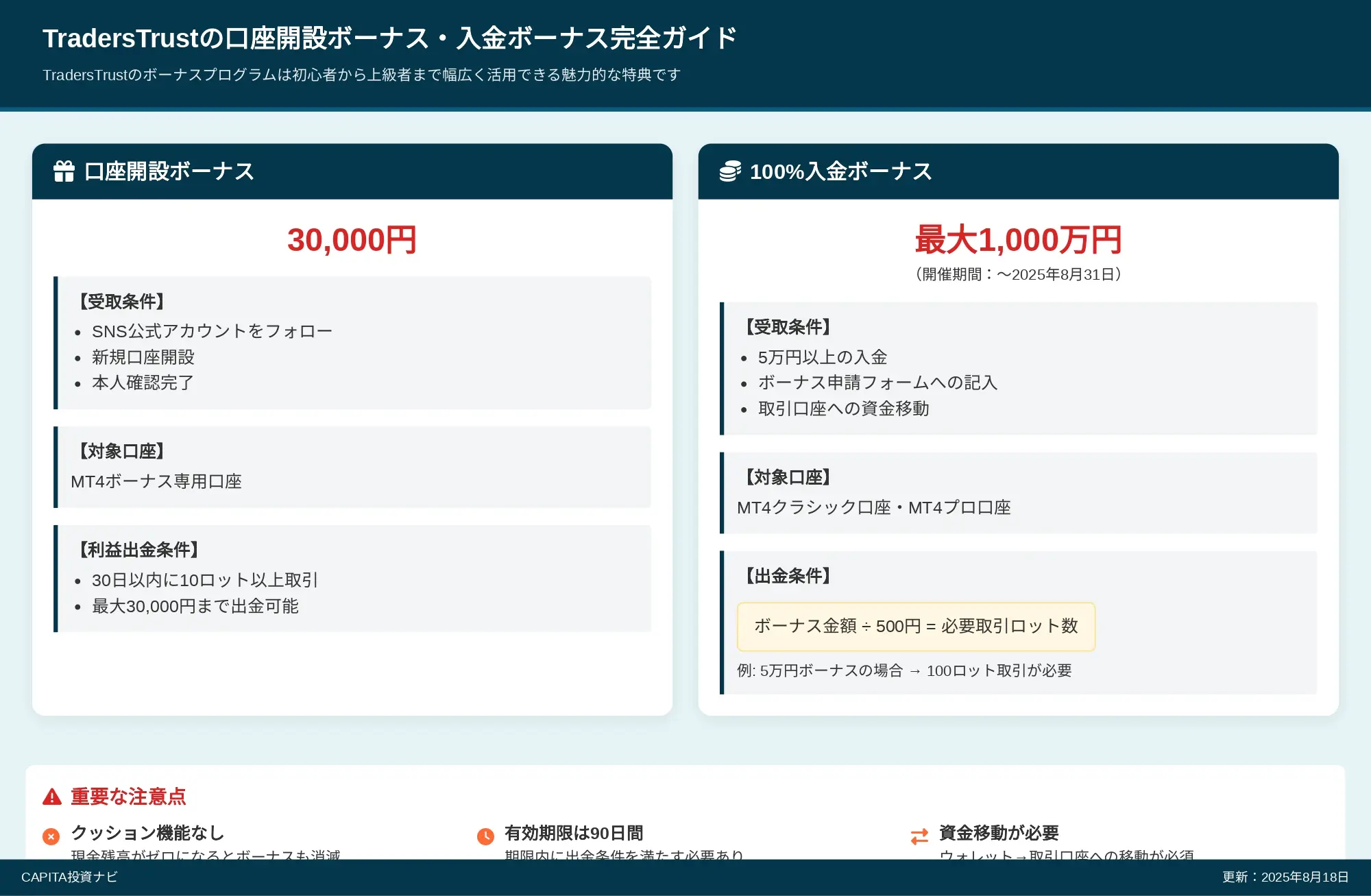The image size is (1371, 896).
Task: Click the example 5万円ボーナスの場合 line
Action: (x=904, y=670)
